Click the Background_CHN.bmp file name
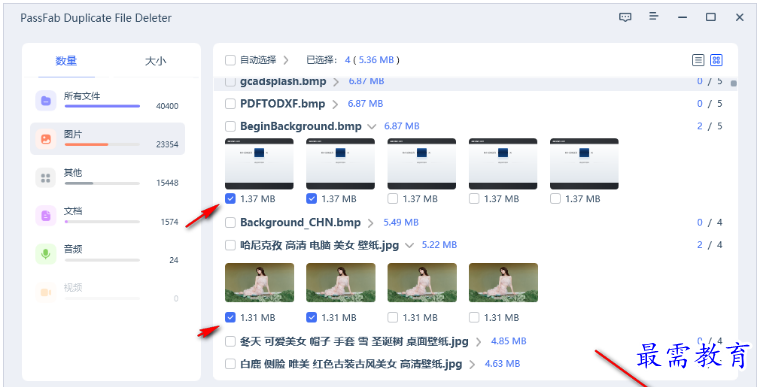 pyautogui.click(x=300, y=223)
